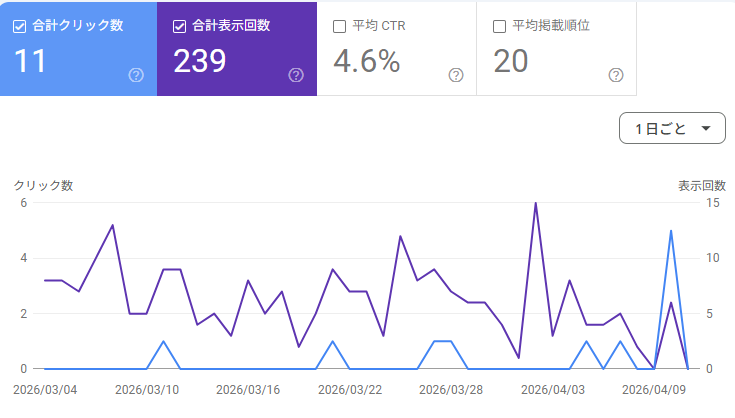Click the 2026/03/22 date axis label
The width and height of the screenshot is (735, 418).
point(350,390)
